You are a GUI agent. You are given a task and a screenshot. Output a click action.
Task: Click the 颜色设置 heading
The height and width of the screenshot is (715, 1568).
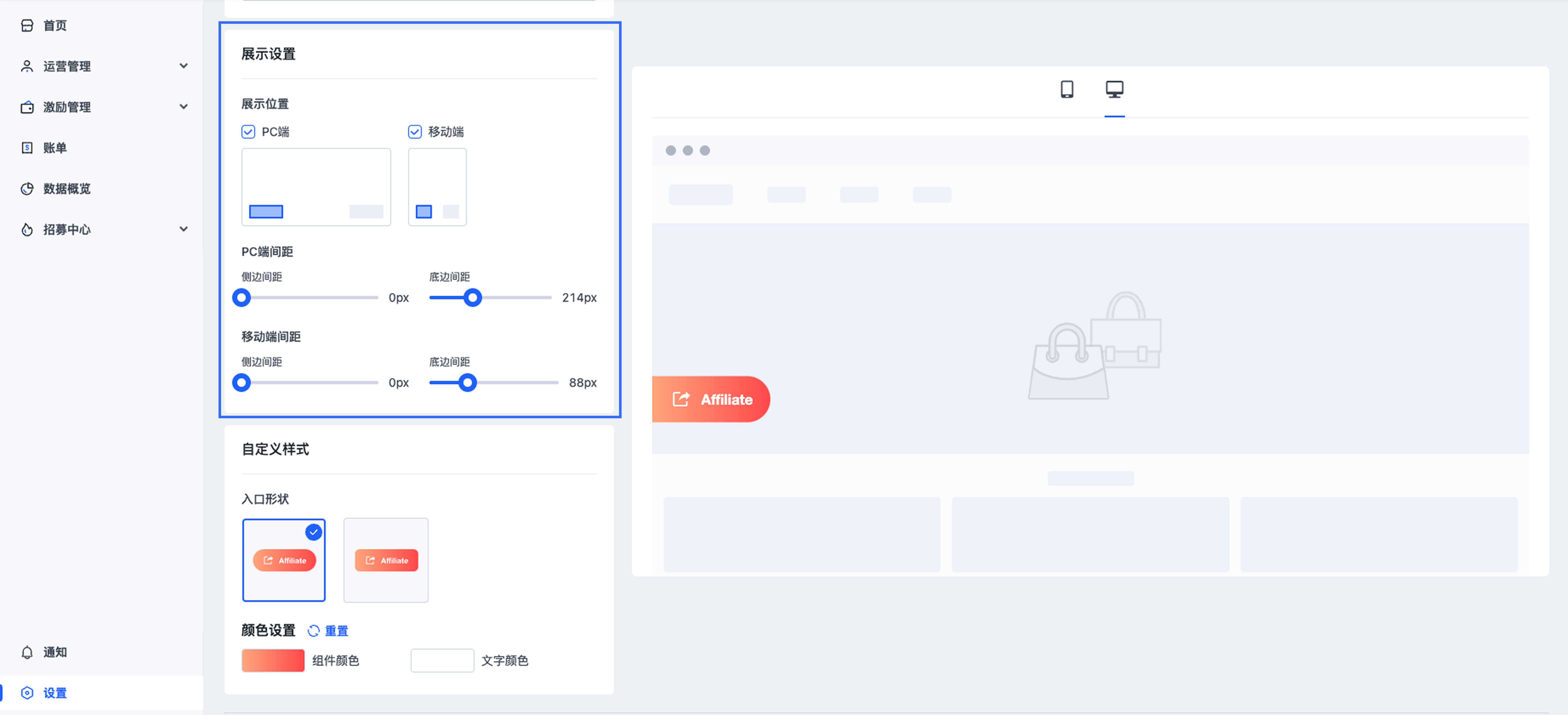268,630
